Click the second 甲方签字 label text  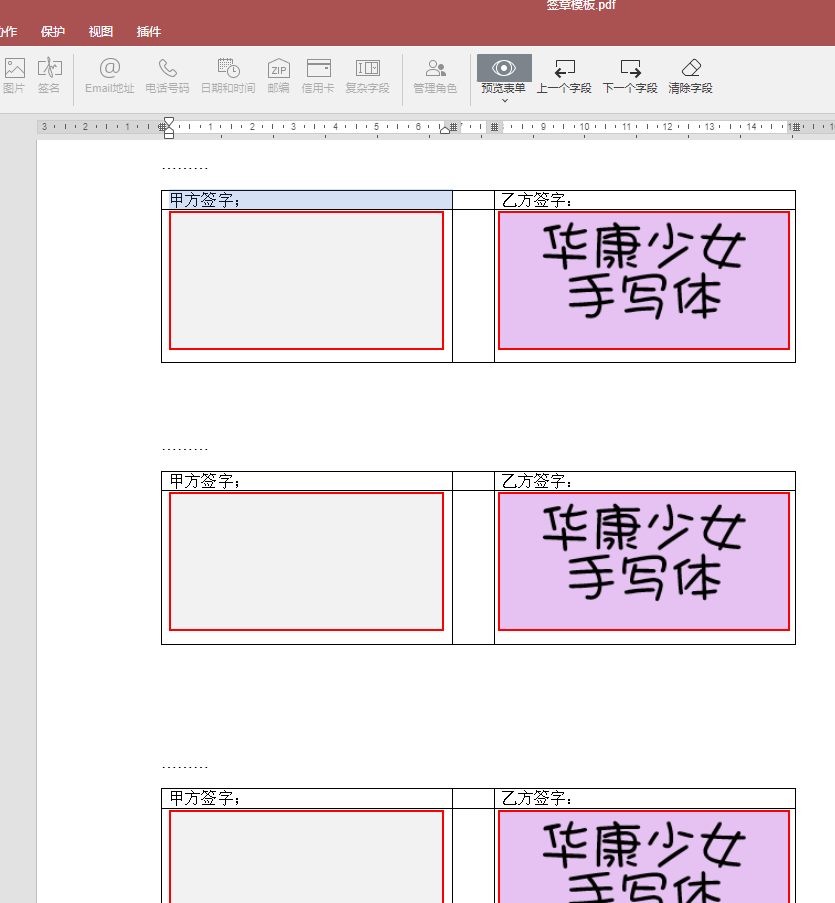pyautogui.click(x=205, y=481)
